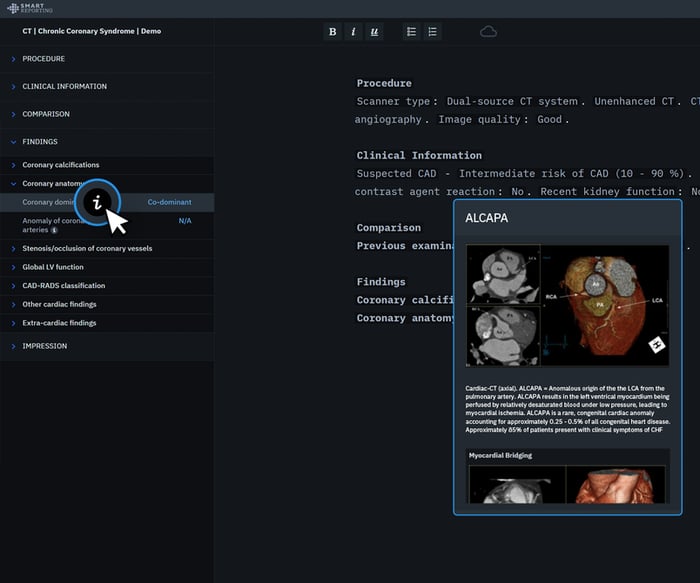Insert a numbered list
700x583 pixels.
click(x=432, y=32)
